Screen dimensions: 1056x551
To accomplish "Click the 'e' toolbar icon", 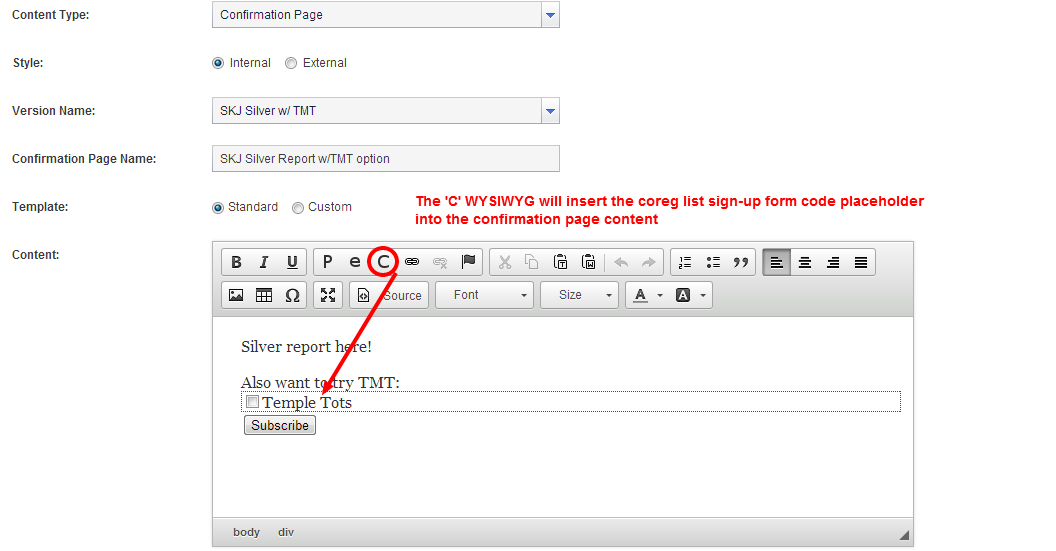I will point(355,262).
